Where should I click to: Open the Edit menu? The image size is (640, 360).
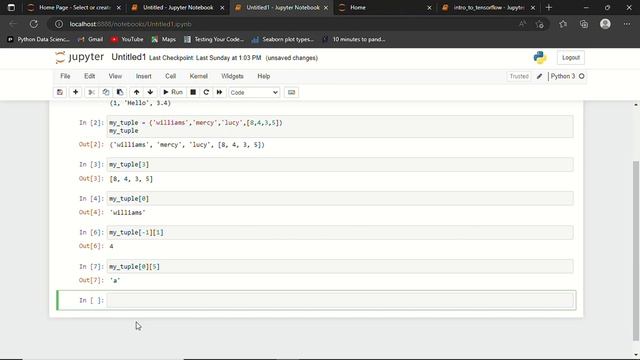click(89, 76)
